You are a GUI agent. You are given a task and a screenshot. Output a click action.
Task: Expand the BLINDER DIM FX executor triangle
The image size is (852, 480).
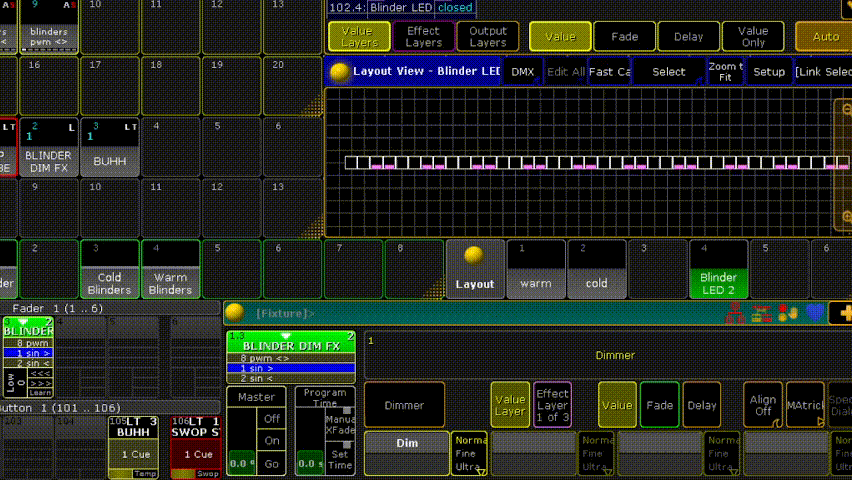[x=286, y=336]
